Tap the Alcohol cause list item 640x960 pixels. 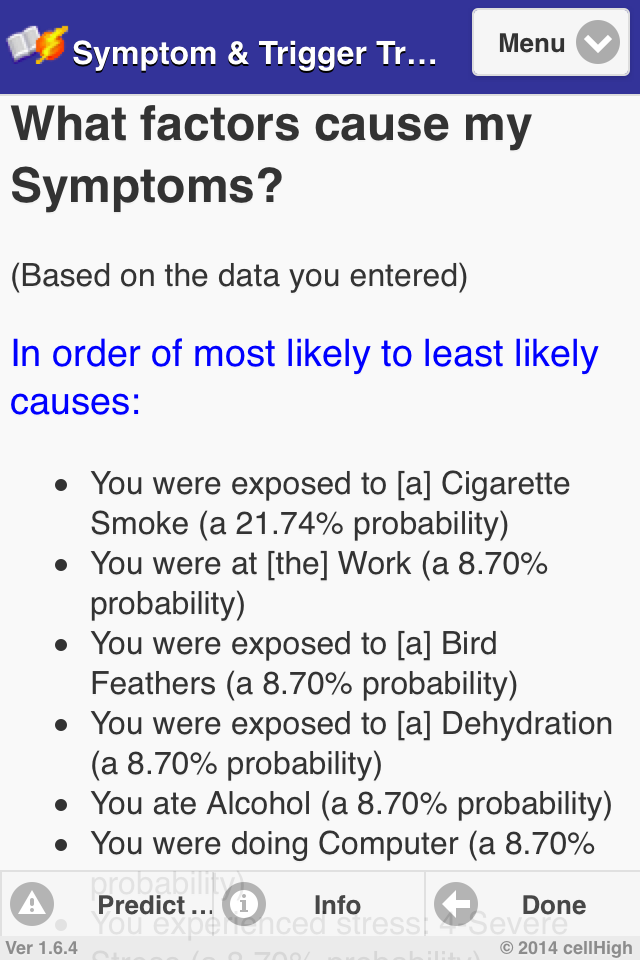(x=351, y=803)
